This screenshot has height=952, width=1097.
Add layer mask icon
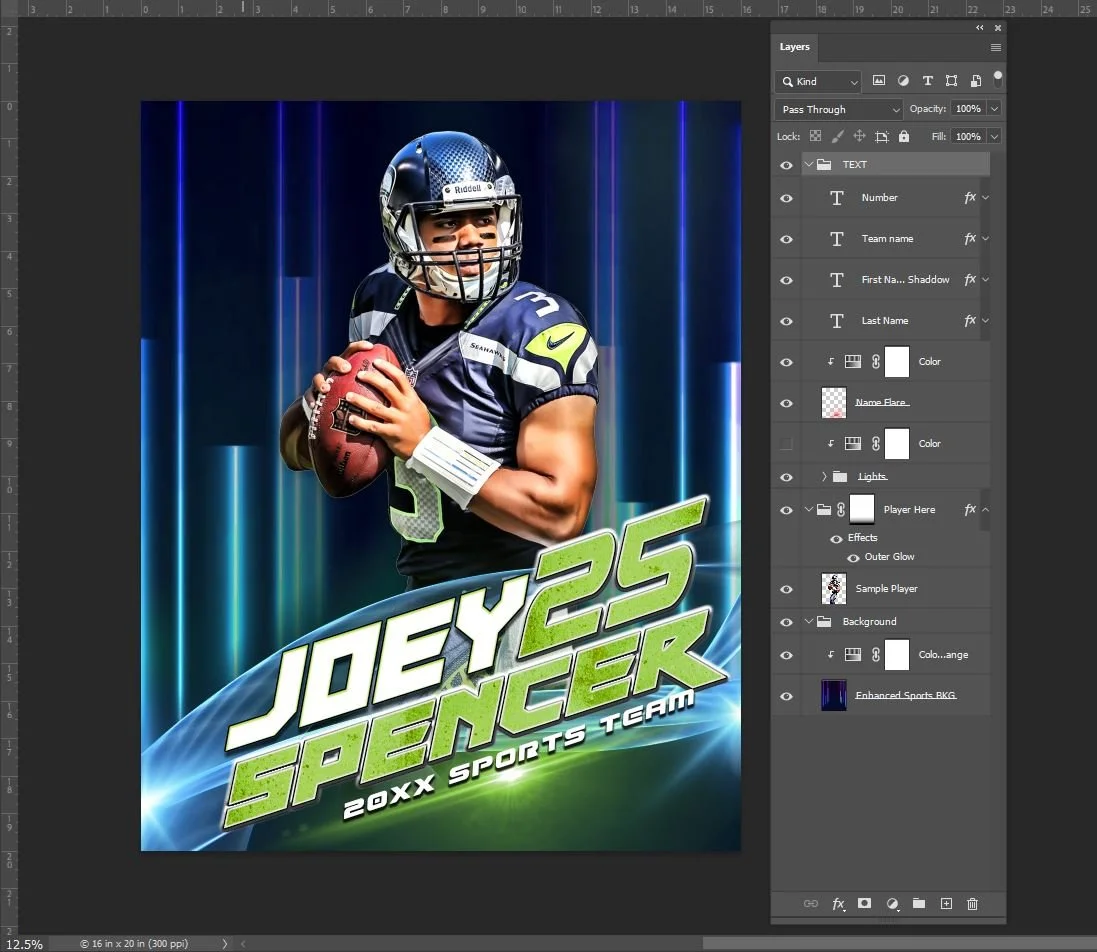click(865, 904)
